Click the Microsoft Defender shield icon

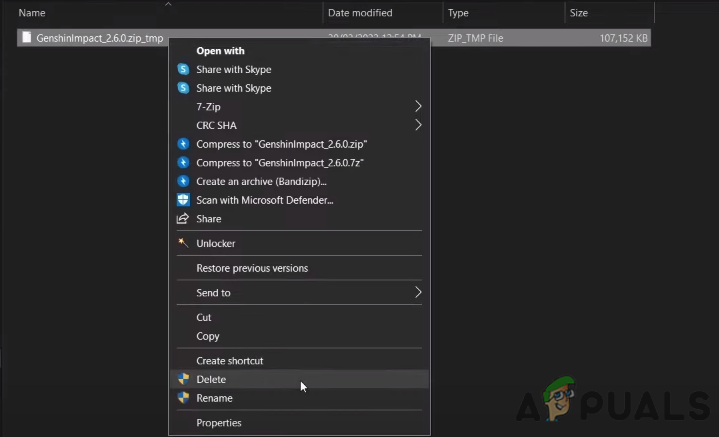183,200
